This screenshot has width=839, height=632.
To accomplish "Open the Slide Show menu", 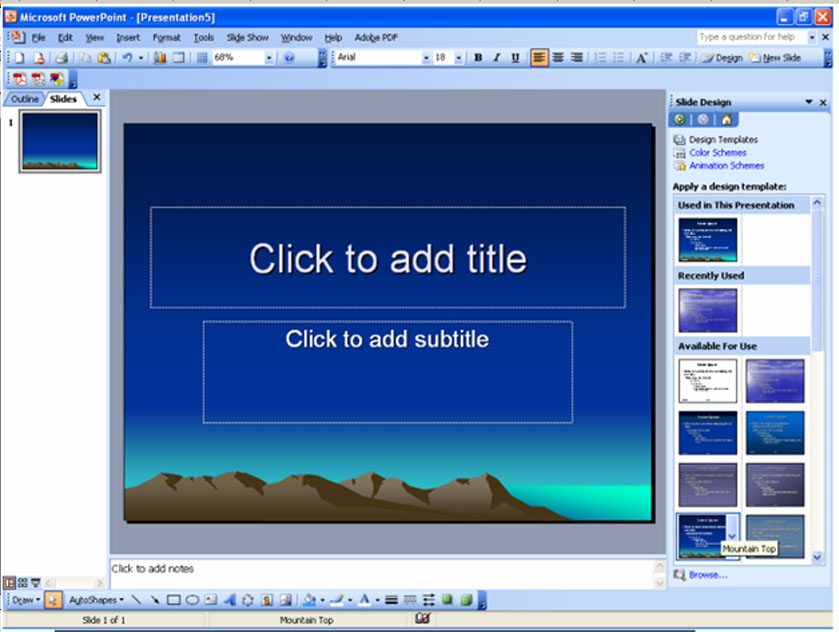I will point(246,37).
